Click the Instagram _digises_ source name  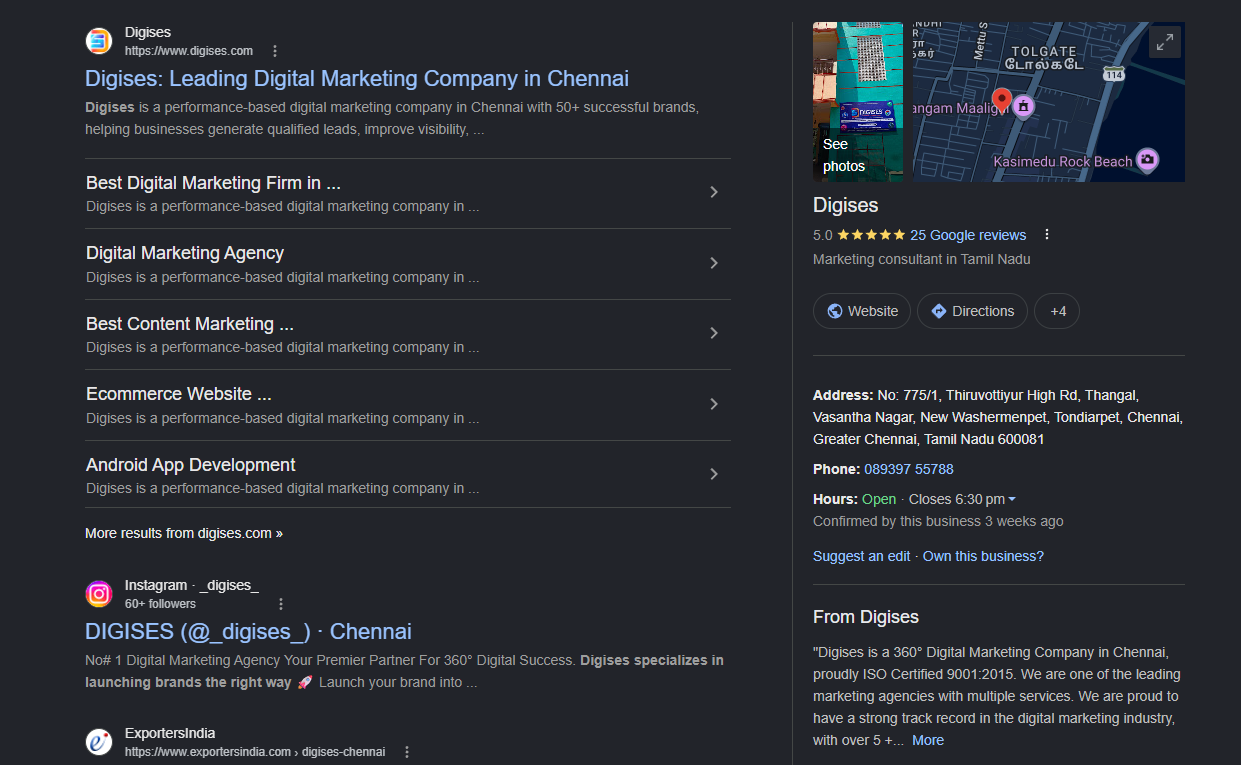pos(192,585)
